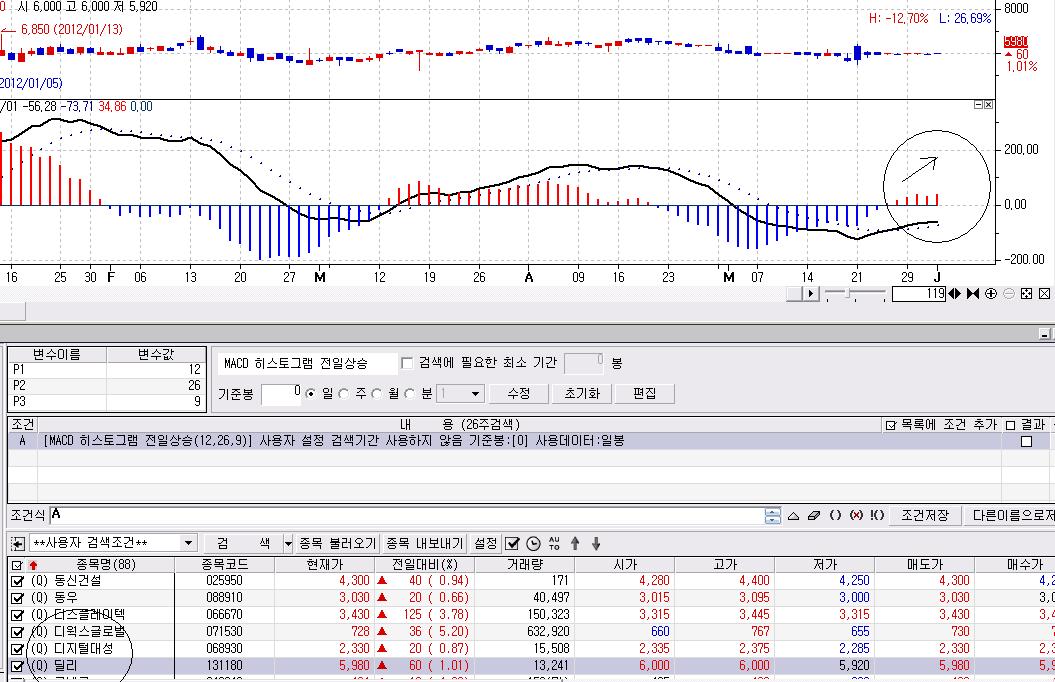1055x682 pixels.
Task: Click the 수정 button
Action: pos(519,393)
